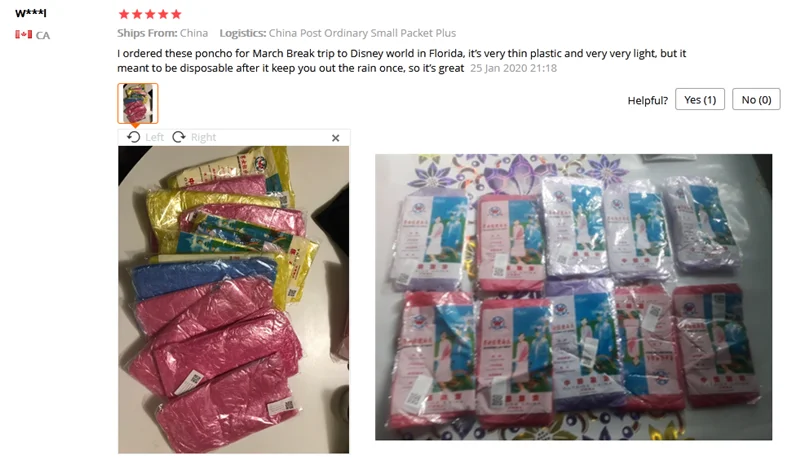Click the reviewer name W***l
This screenshot has height=464, width=800.
click(31, 13)
